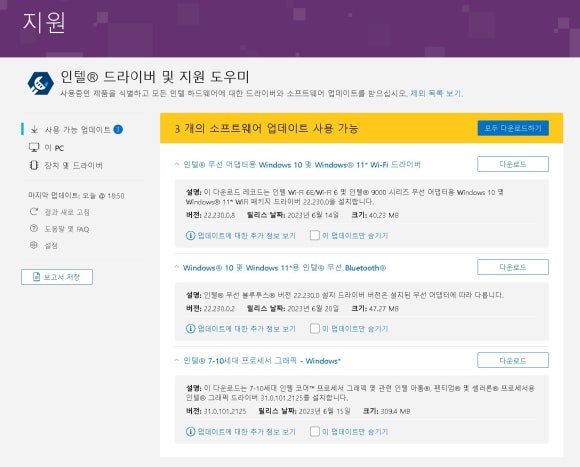The width and height of the screenshot is (580, 467).
Task: Click the question mark icon for 도움말 및 FAQ
Action: coord(34,229)
